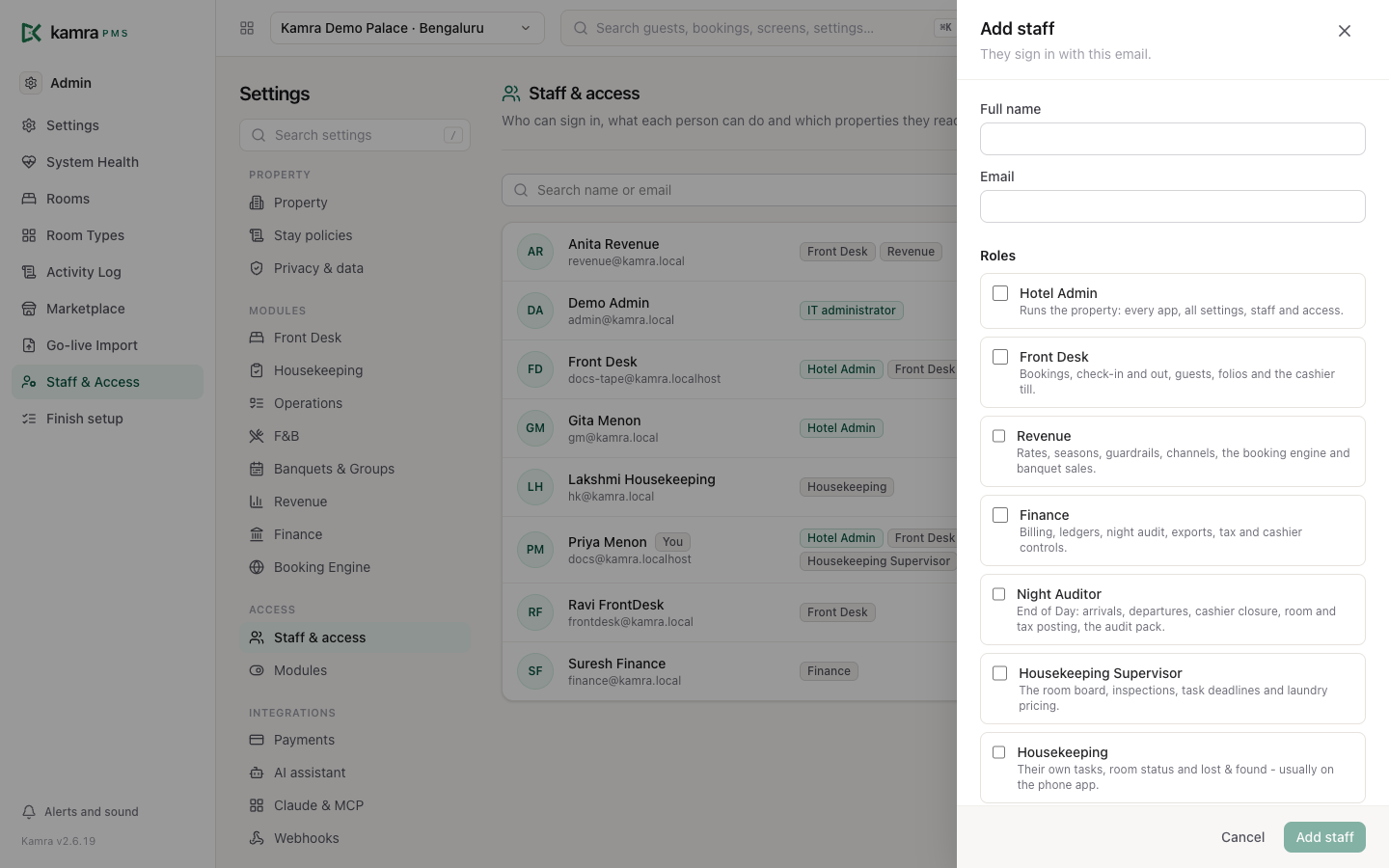Click the Go-live Import icon

pos(29,345)
